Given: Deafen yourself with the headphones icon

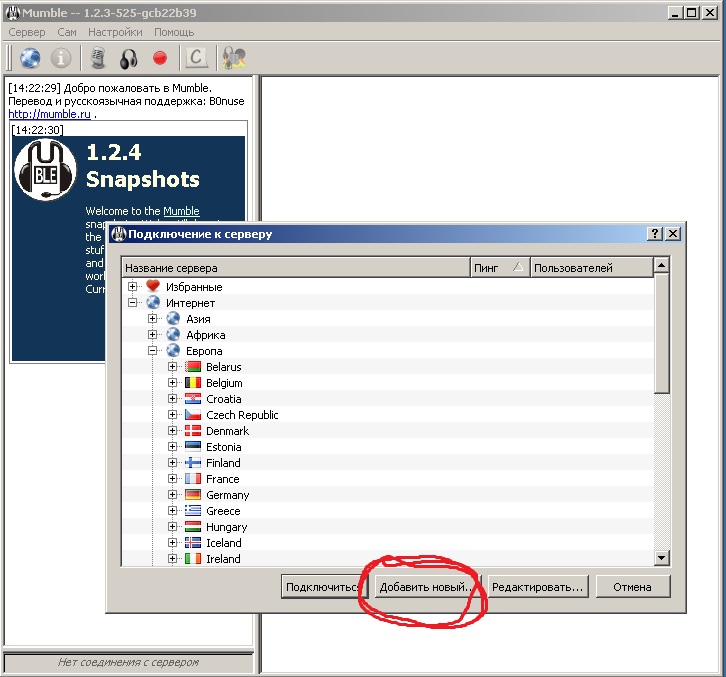Looking at the screenshot, I should pyautogui.click(x=128, y=59).
